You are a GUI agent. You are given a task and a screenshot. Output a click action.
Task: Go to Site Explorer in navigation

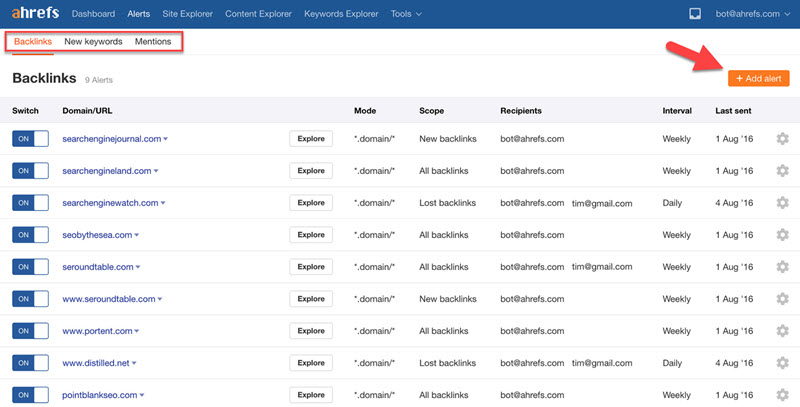point(189,14)
